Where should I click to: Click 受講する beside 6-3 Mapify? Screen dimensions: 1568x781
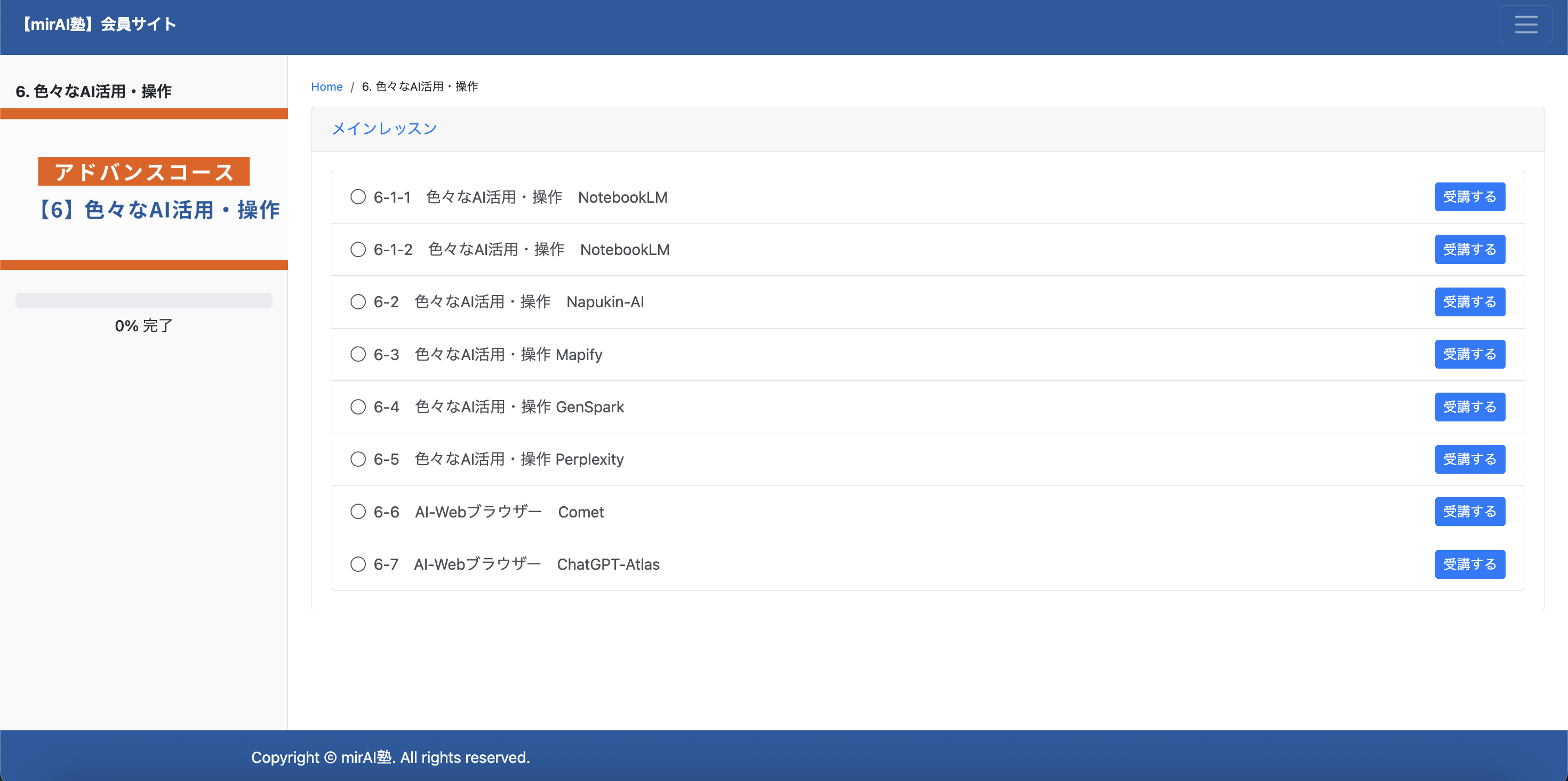[1469, 354]
